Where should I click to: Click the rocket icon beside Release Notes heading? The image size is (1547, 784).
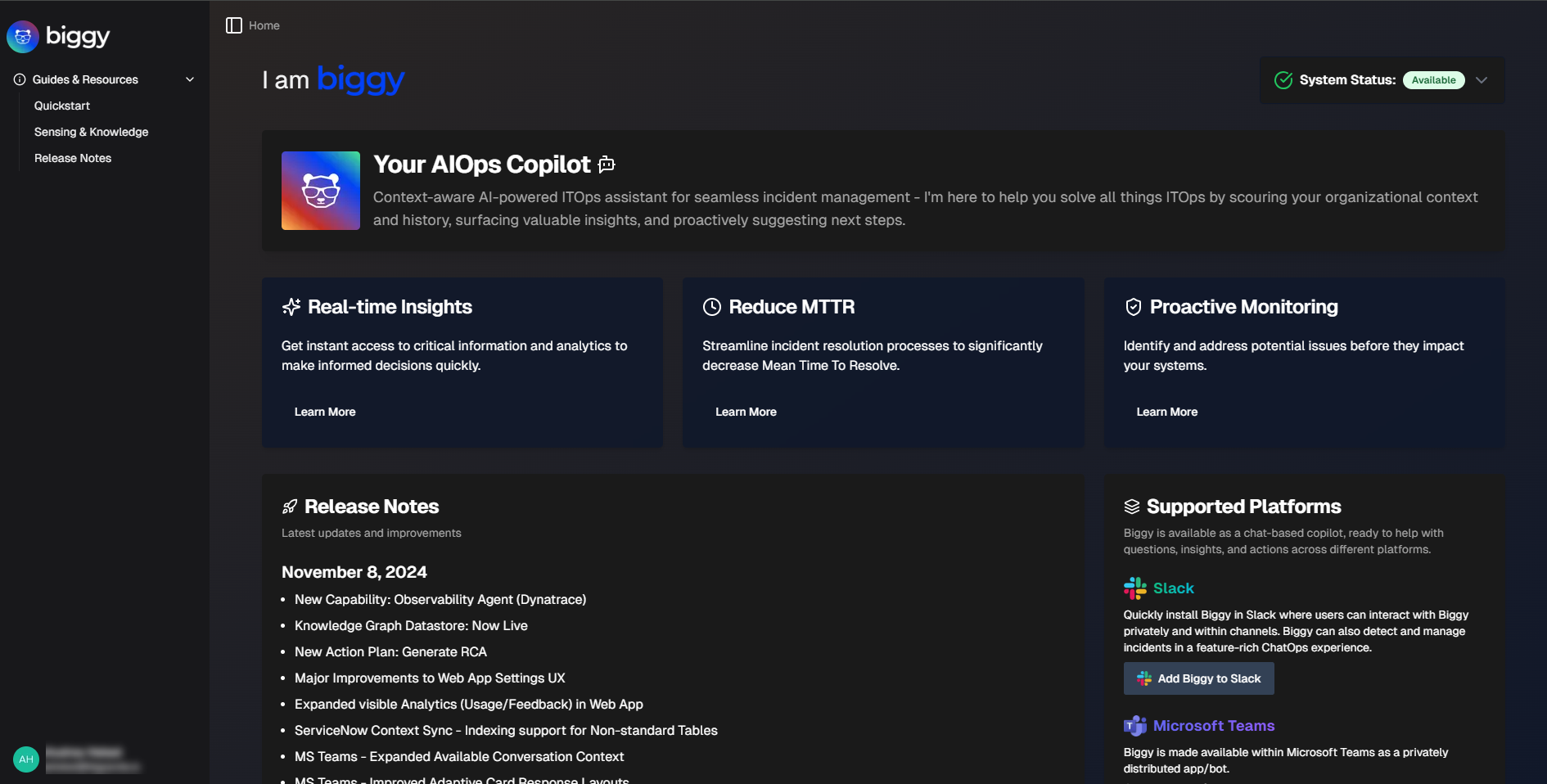point(290,506)
